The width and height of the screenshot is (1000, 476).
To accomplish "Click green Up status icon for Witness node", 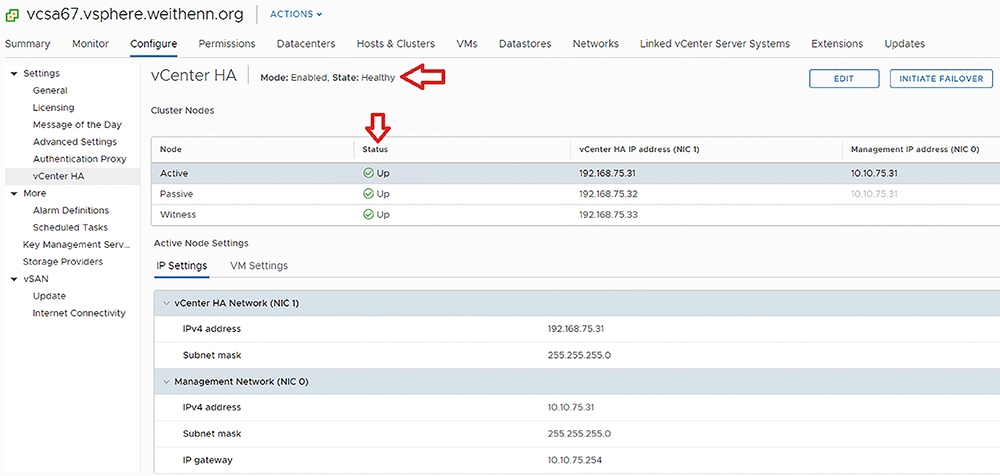I will (x=368, y=214).
